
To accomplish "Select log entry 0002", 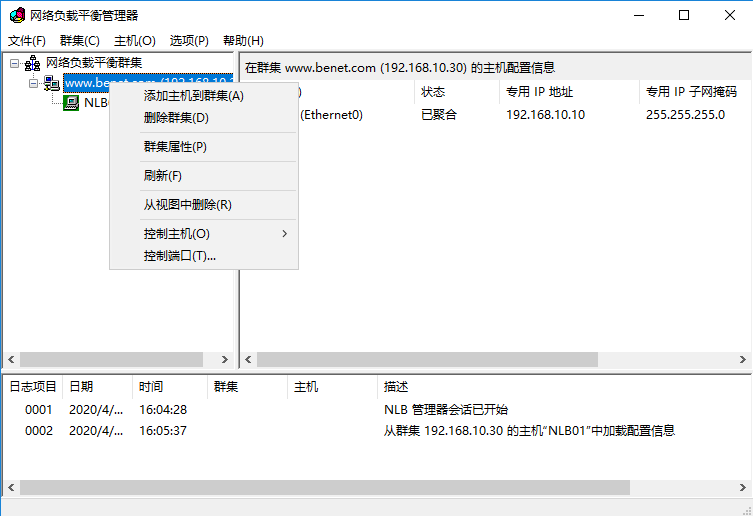I will coord(38,431).
